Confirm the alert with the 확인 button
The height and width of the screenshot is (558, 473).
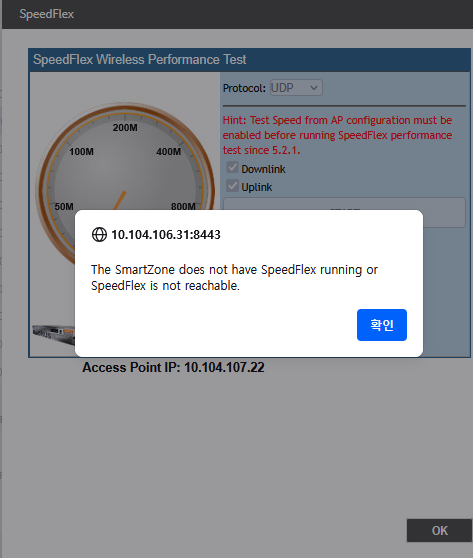(x=382, y=325)
